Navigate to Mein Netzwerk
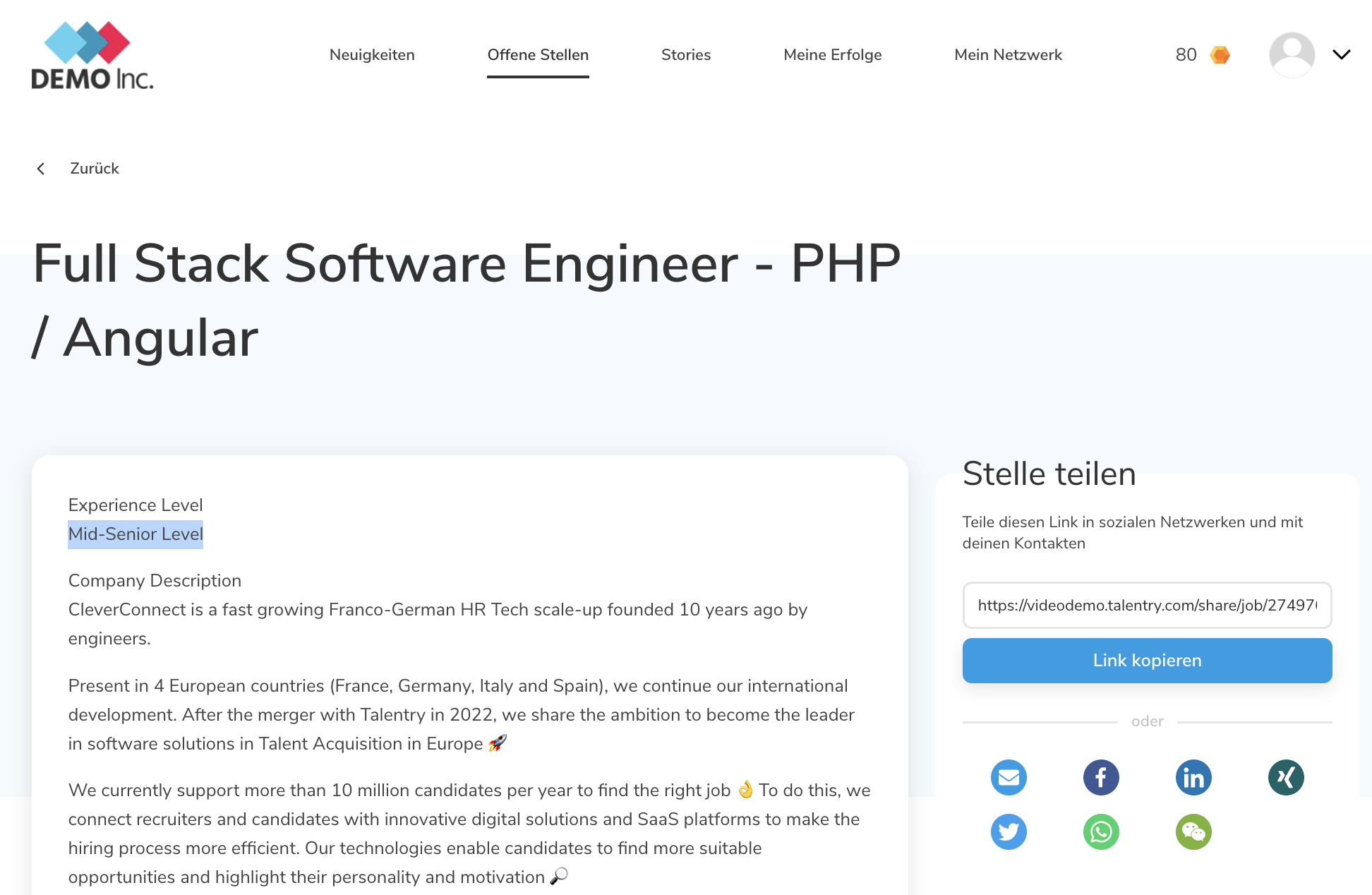Screen dimensions: 1372x895 (1008, 55)
